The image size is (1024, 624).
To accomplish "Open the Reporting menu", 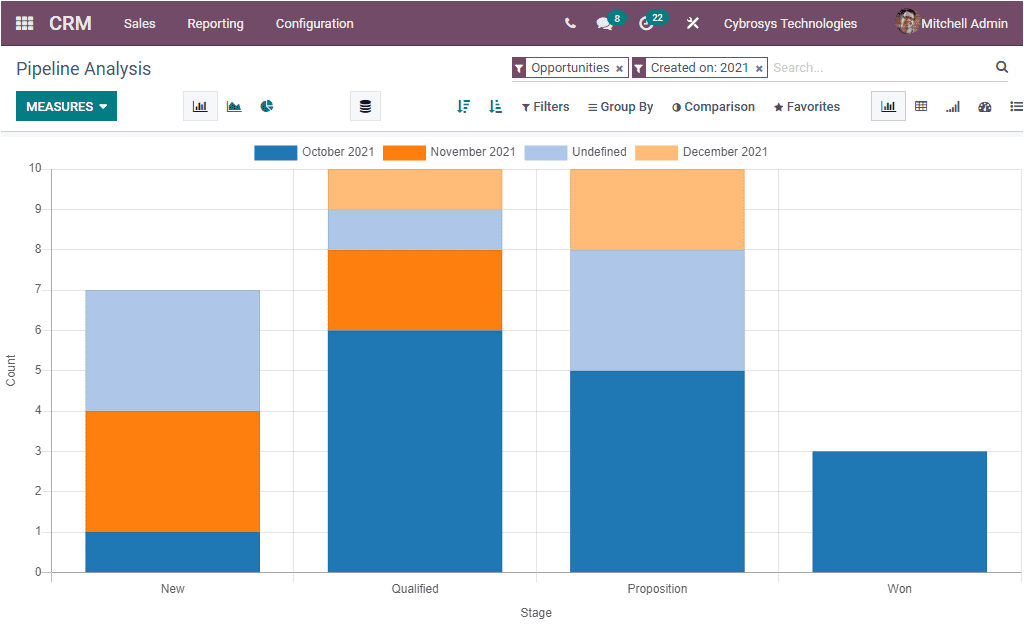I will click(215, 23).
